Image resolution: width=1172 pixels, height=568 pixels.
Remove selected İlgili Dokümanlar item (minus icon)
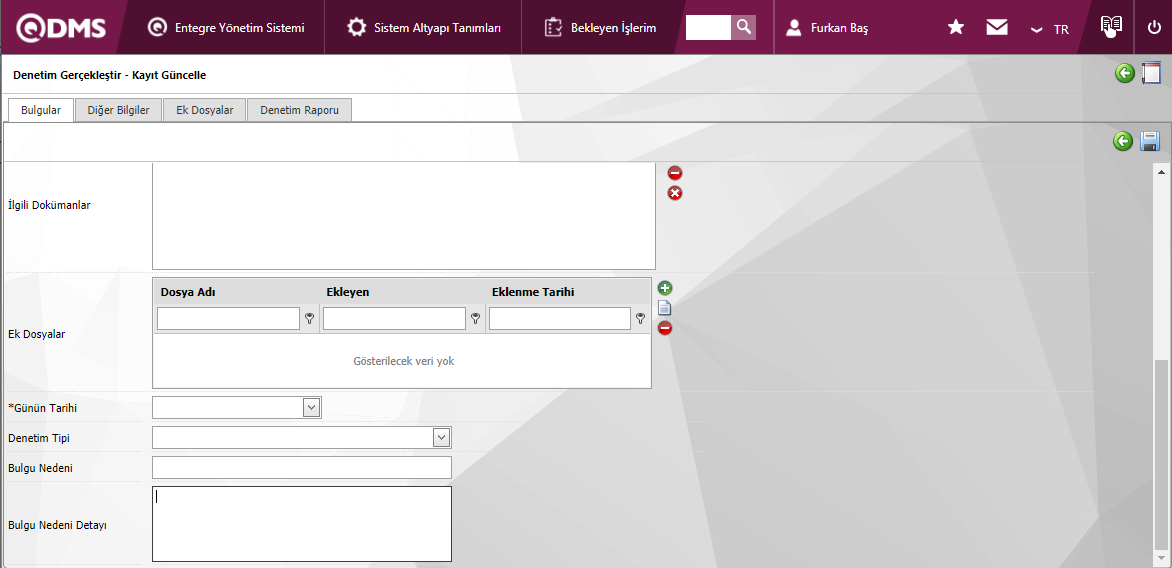click(675, 173)
